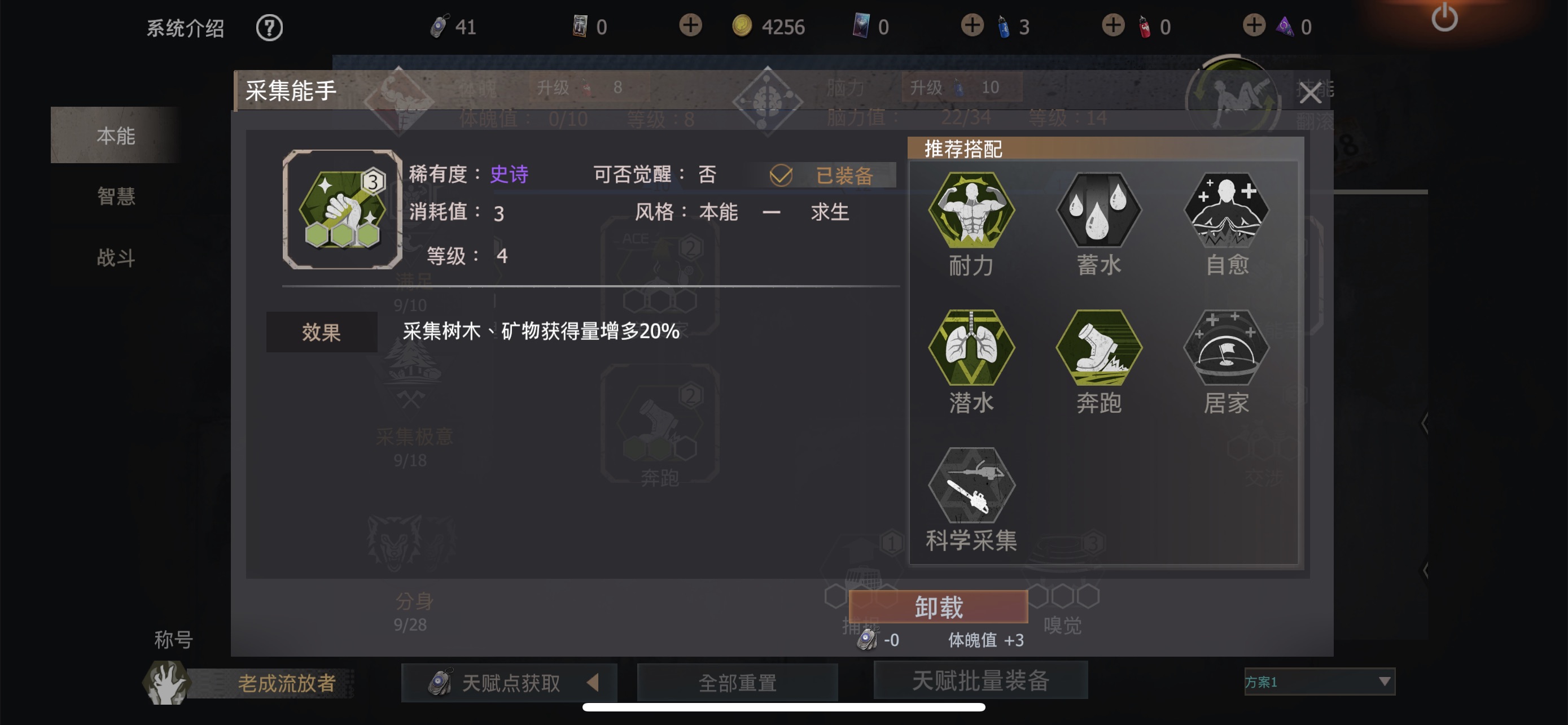This screenshot has width=1568, height=725.
Task: Select the 潜水 lungs talent icon
Action: pos(971,348)
